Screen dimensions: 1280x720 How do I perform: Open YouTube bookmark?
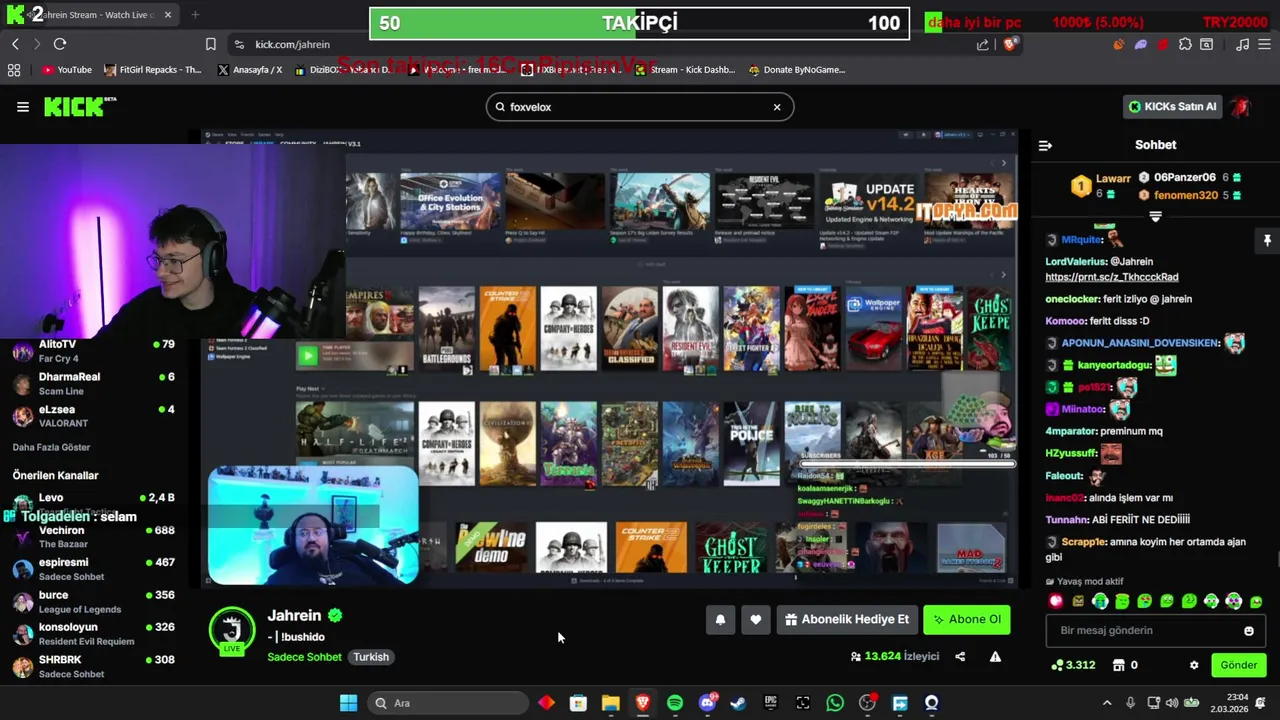tap(66, 70)
